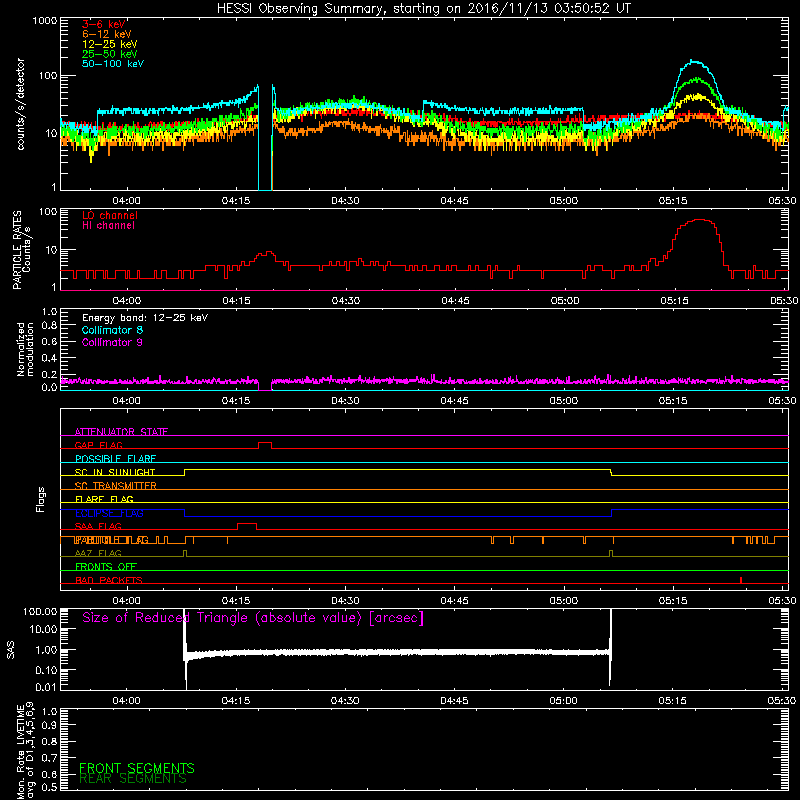This screenshot has height=800, width=800.
Task: Click the 'BAD PACKETS' flag label
Action: tap(109, 580)
